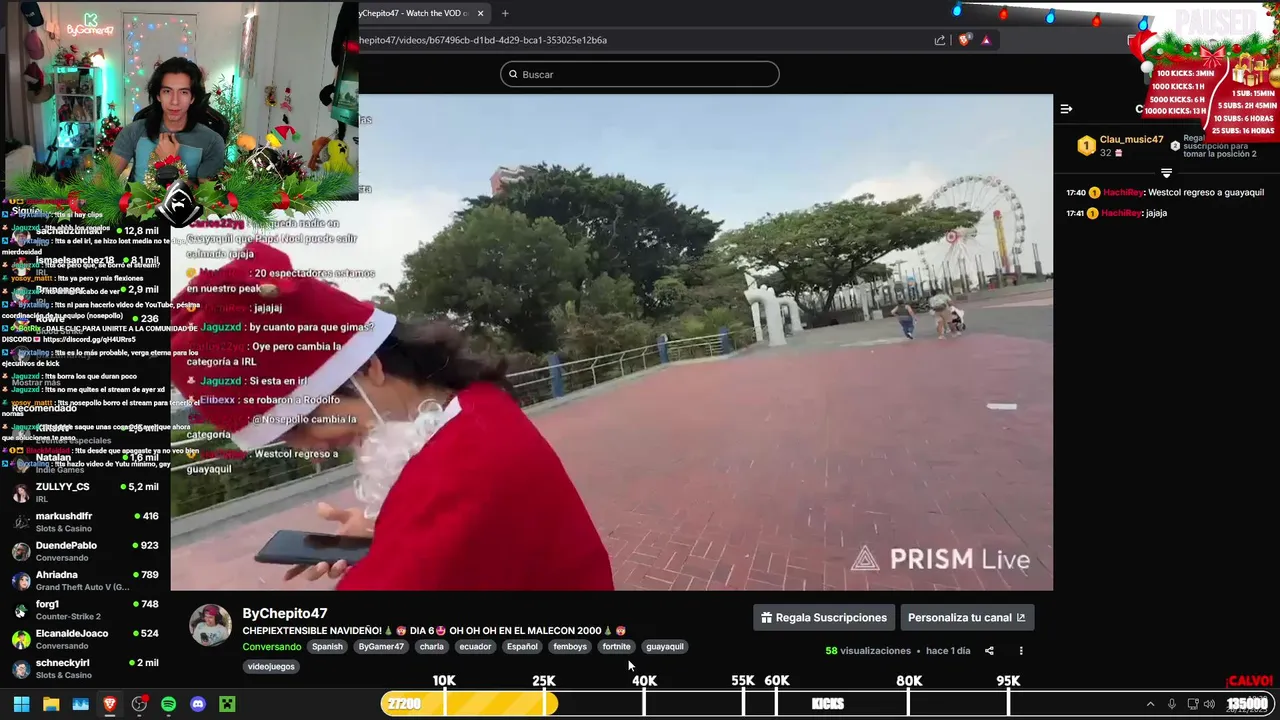Open a new browser tab
1280x720 pixels.
tap(505, 13)
